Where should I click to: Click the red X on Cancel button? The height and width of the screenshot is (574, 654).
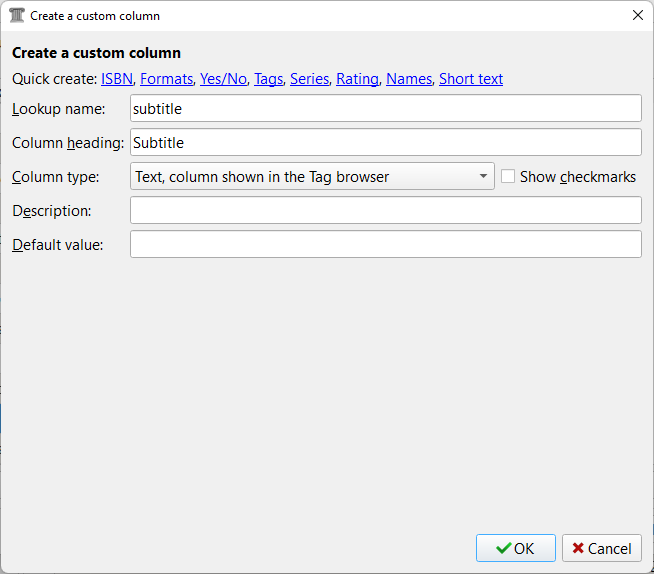[x=578, y=548]
